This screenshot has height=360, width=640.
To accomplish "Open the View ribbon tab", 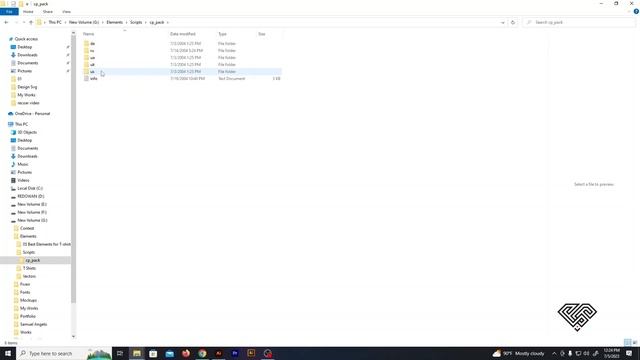I will (x=66, y=12).
